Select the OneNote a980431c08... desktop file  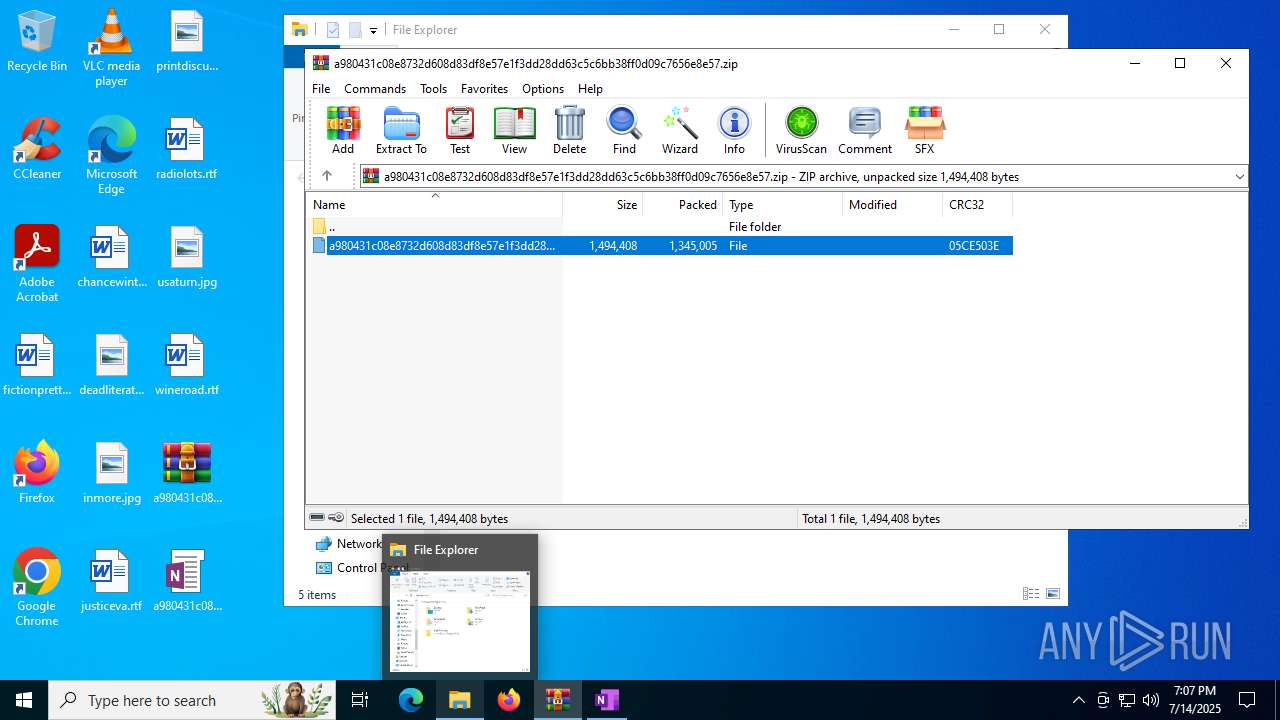click(186, 580)
